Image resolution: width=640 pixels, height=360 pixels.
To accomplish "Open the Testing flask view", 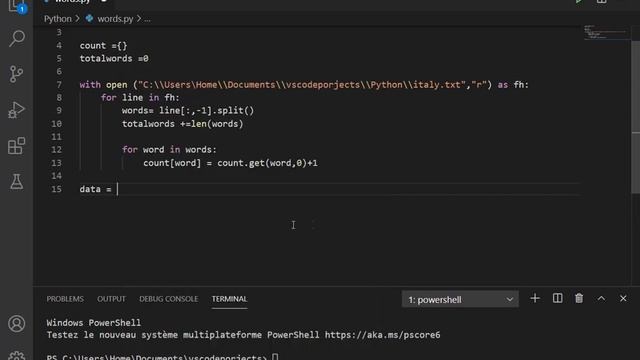I will 17,182.
